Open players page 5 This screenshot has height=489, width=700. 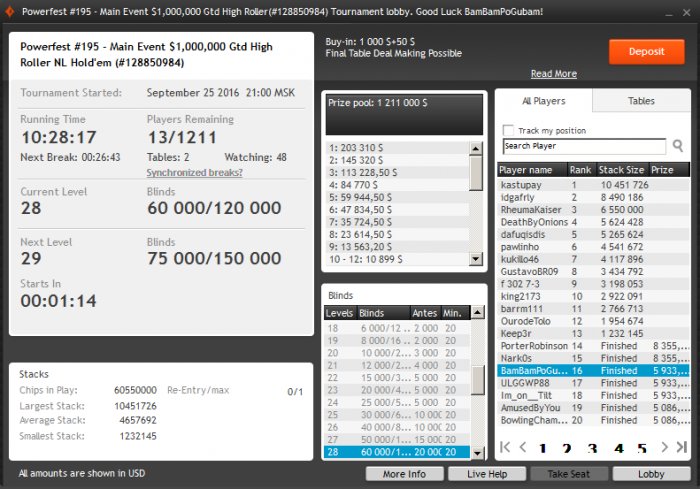[x=642, y=448]
